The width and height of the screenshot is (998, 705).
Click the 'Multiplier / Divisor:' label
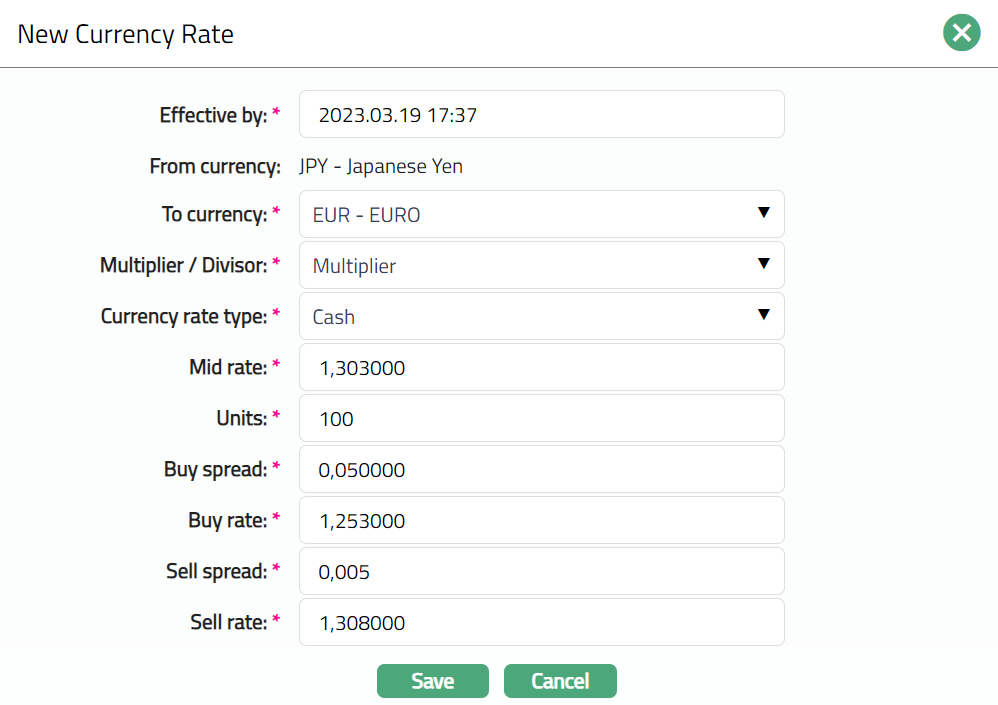[x=183, y=265]
